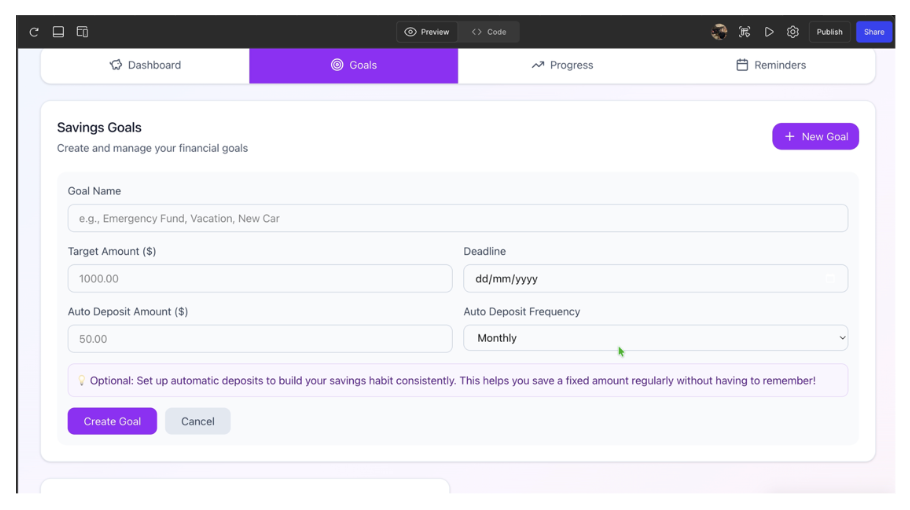Open the settings gear icon

[x=792, y=32]
